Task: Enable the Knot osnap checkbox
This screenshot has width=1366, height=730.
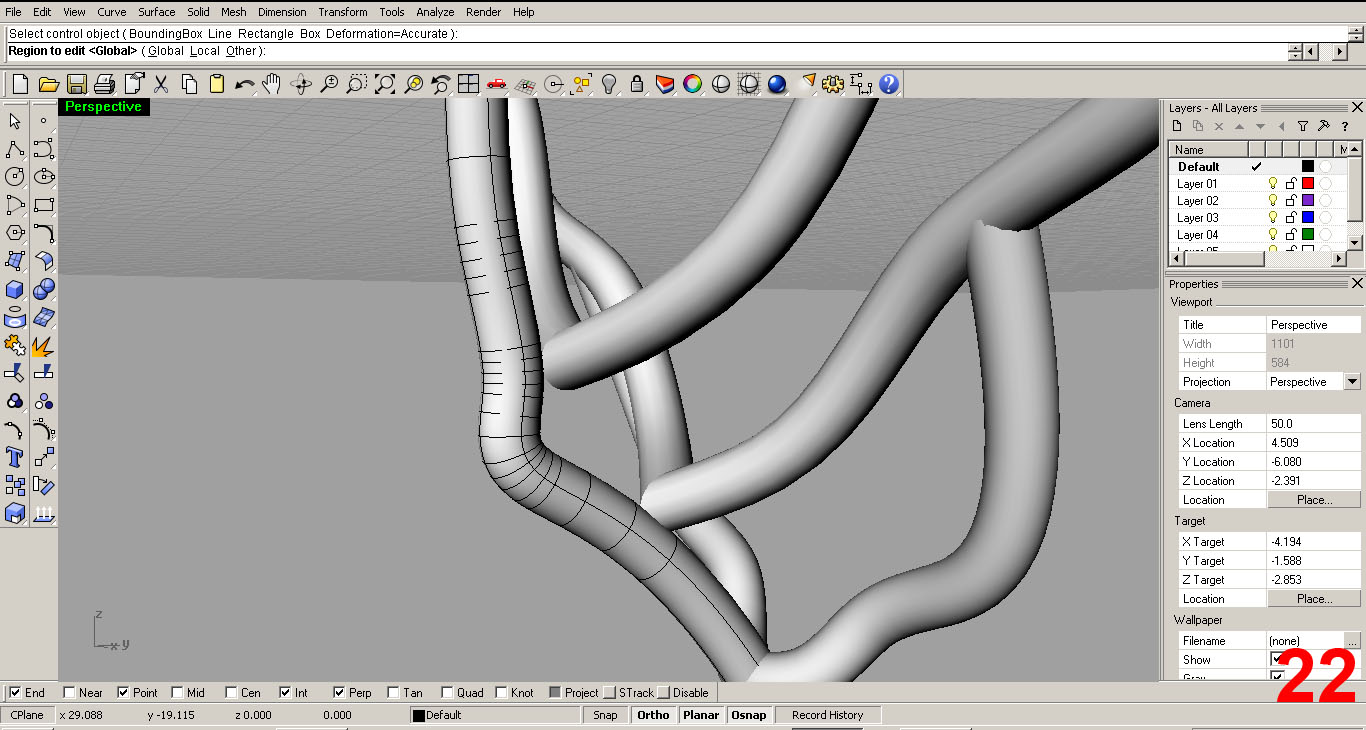Action: [501, 692]
